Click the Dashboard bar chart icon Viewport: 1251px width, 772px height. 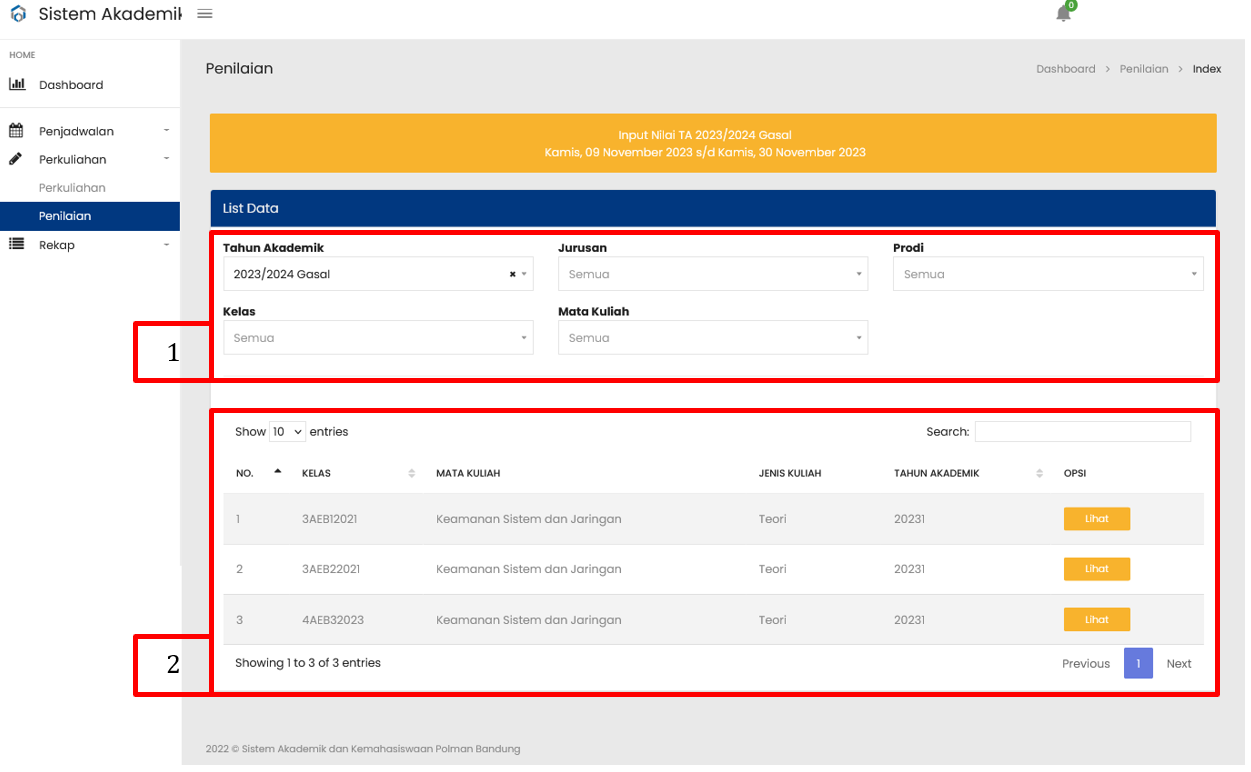[x=17, y=84]
